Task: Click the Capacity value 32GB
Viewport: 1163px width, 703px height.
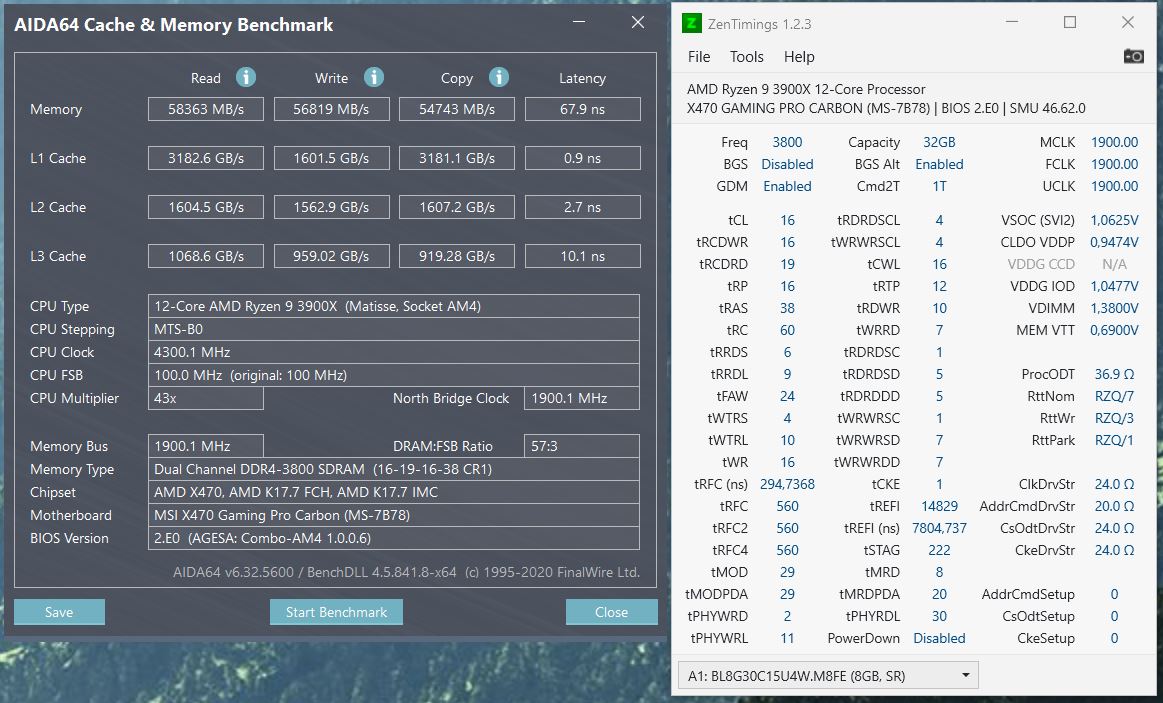Action: pos(939,142)
